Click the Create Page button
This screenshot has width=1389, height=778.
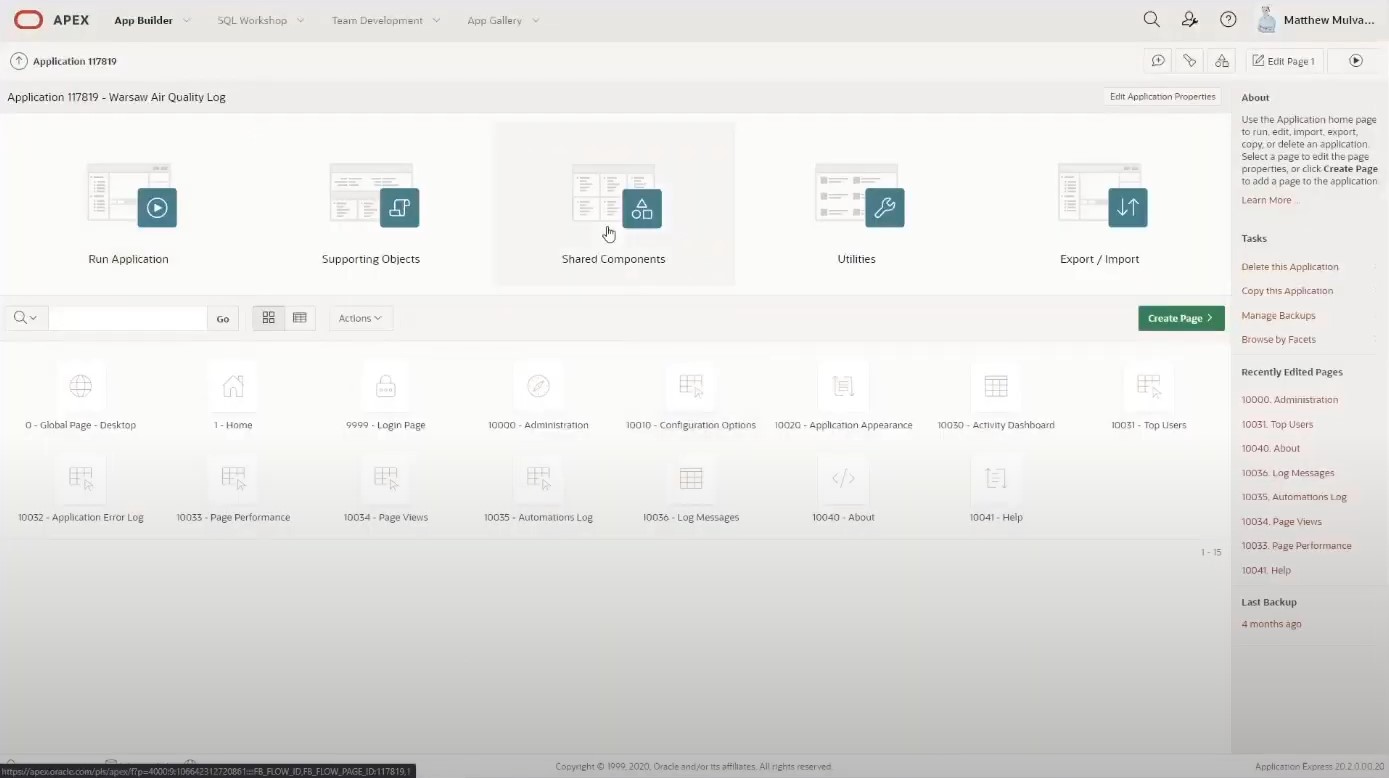(1181, 318)
